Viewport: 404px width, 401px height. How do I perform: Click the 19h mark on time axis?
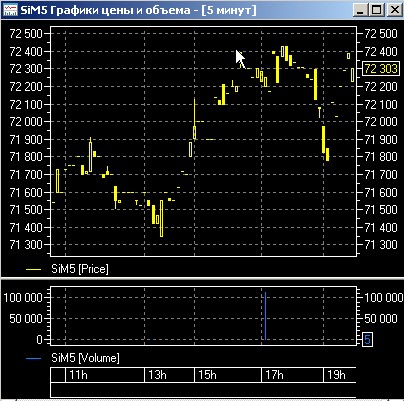click(336, 375)
